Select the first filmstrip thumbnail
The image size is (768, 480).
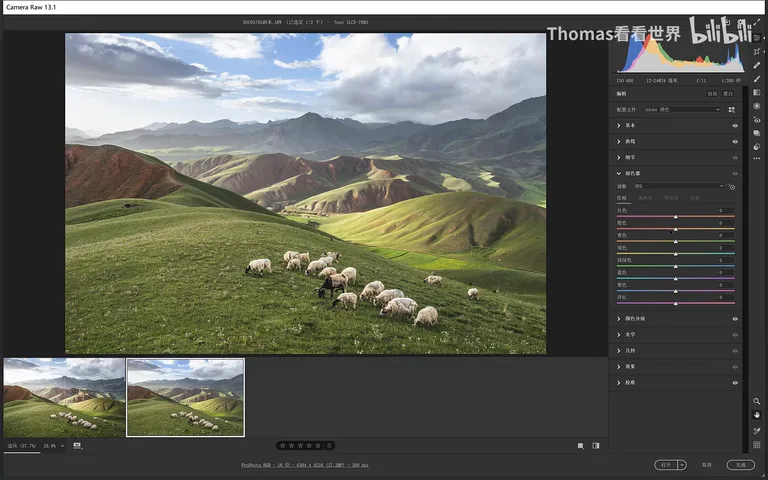point(64,397)
